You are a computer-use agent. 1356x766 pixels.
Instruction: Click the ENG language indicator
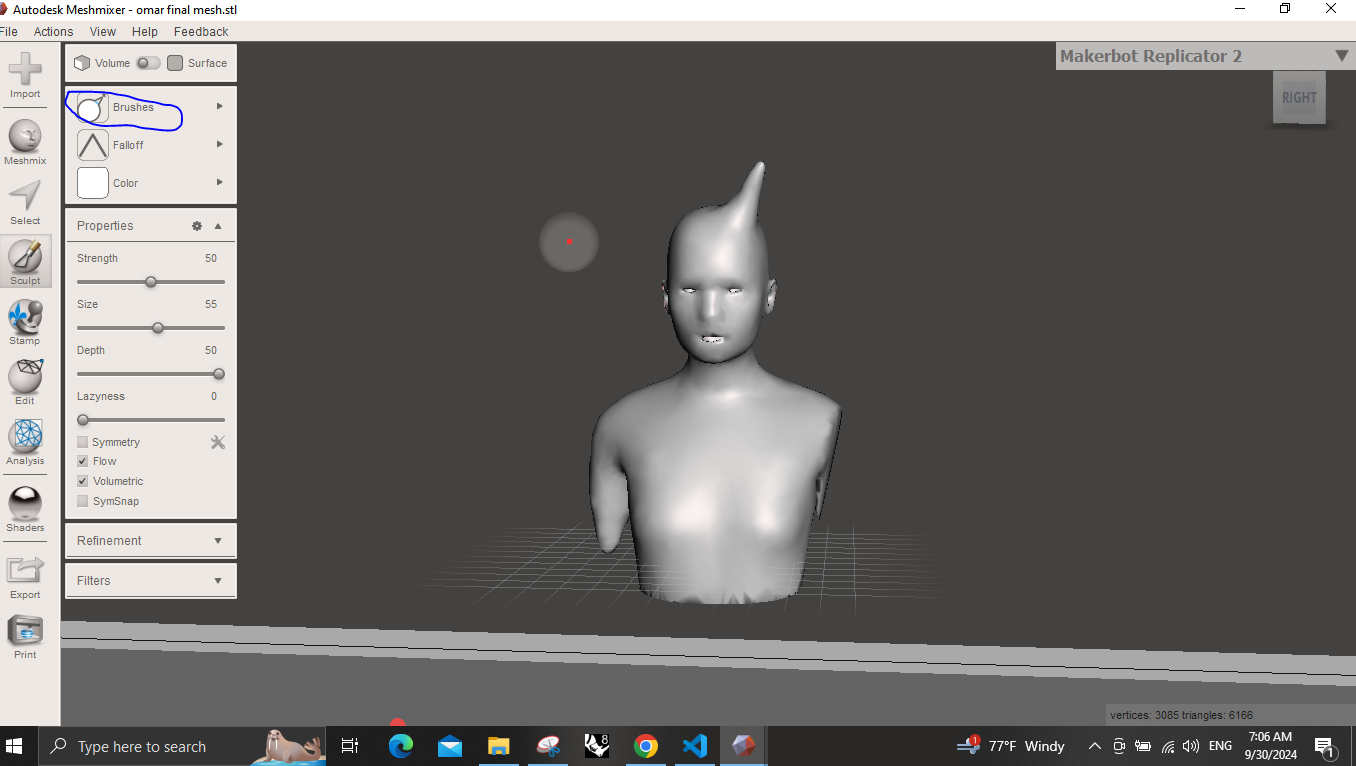pyautogui.click(x=1220, y=746)
